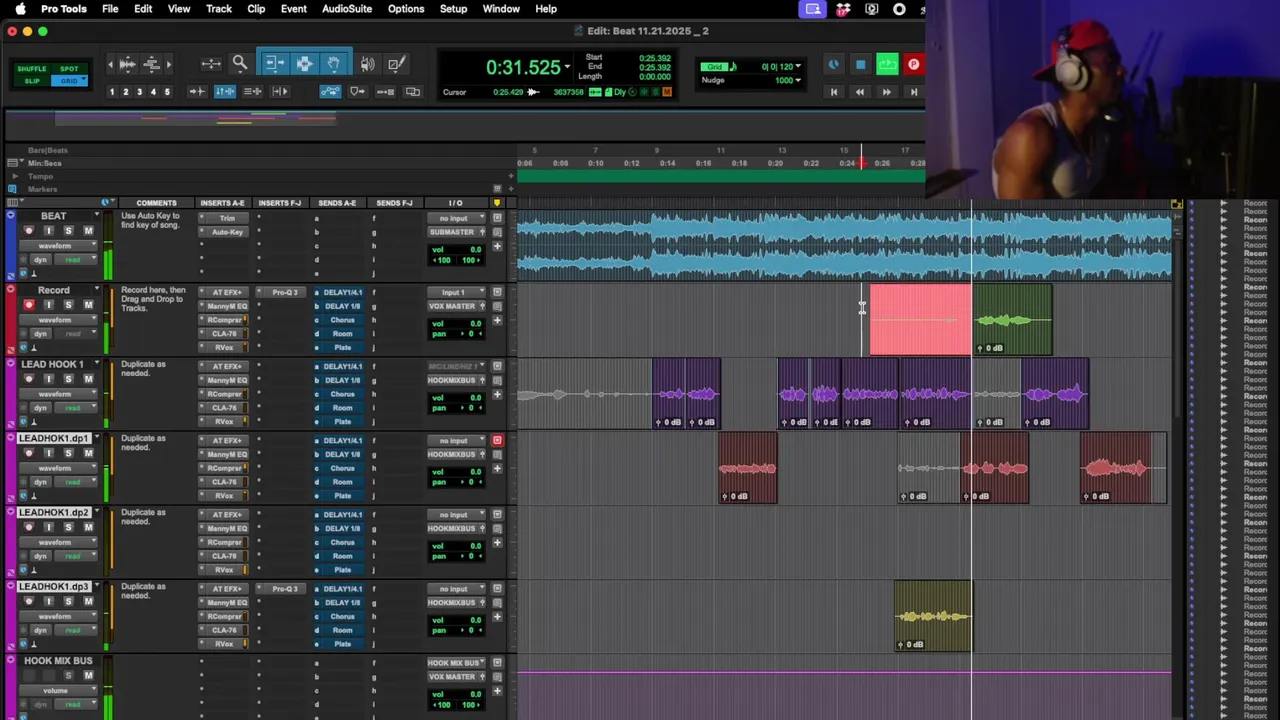Expand the Markers ruler
The height and width of the screenshot is (720, 1280).
pos(14,189)
